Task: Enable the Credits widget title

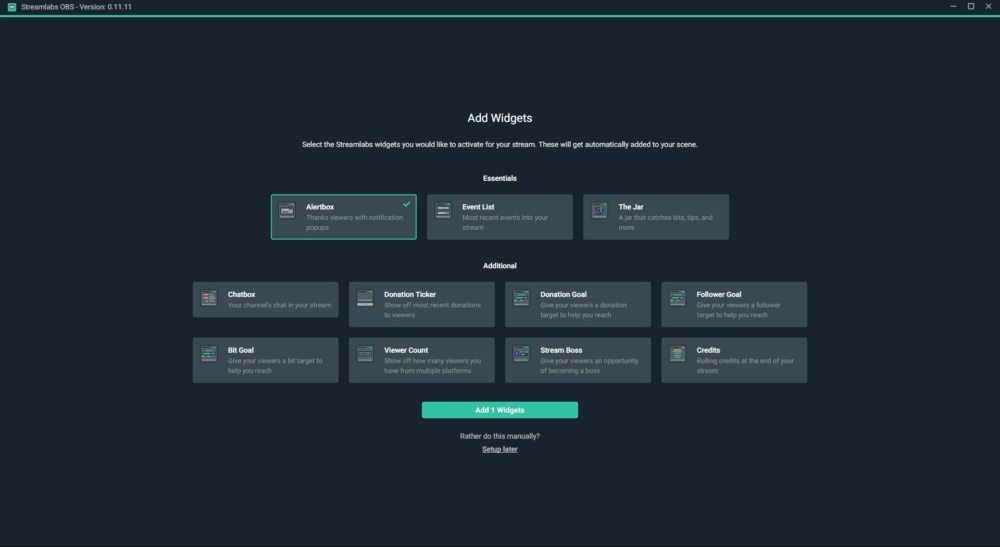Action: (x=709, y=350)
